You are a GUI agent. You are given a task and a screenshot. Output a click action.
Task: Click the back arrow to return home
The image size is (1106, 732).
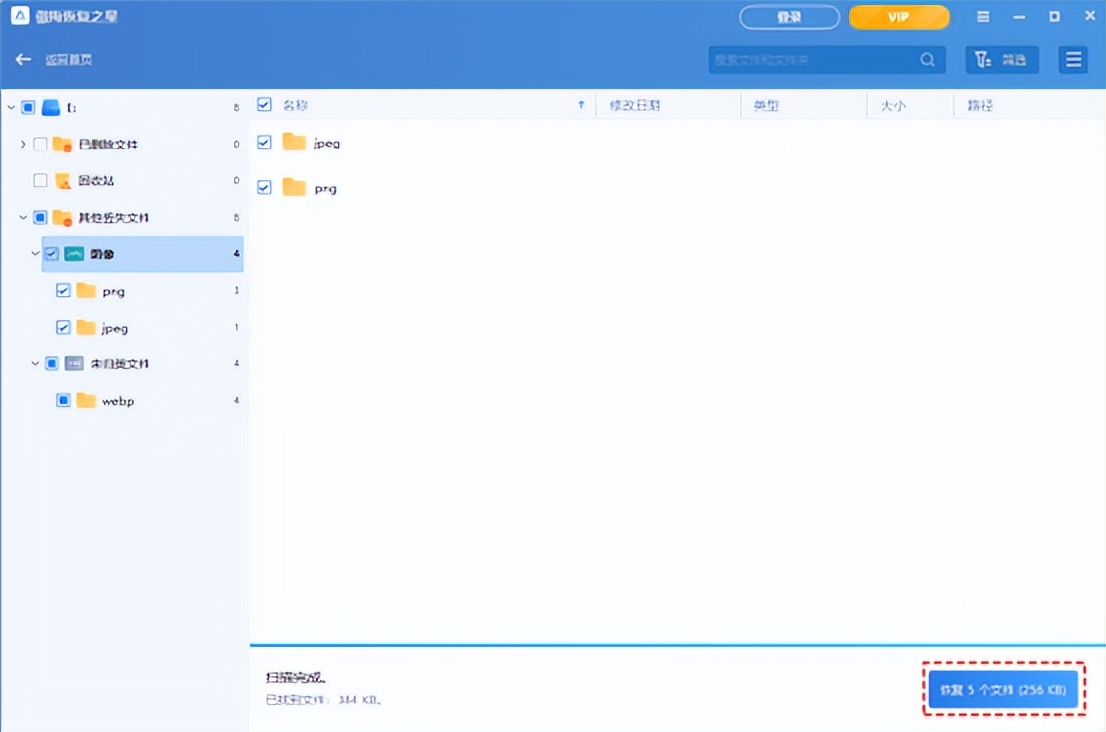pos(23,60)
